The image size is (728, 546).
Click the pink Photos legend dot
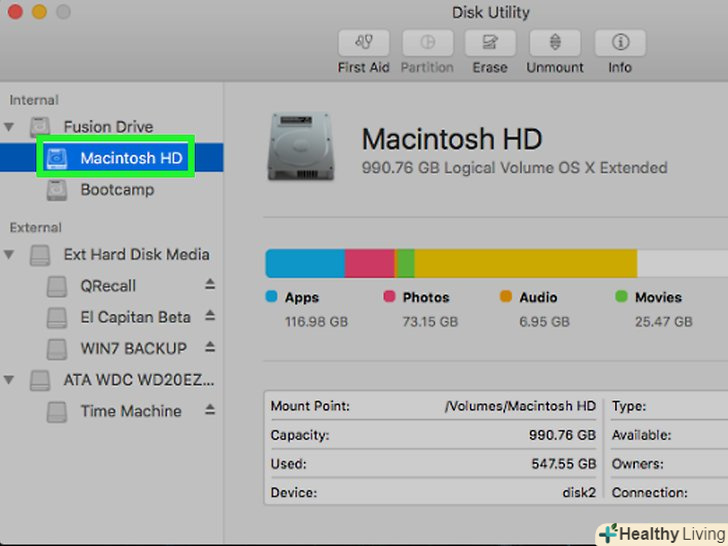coord(389,296)
